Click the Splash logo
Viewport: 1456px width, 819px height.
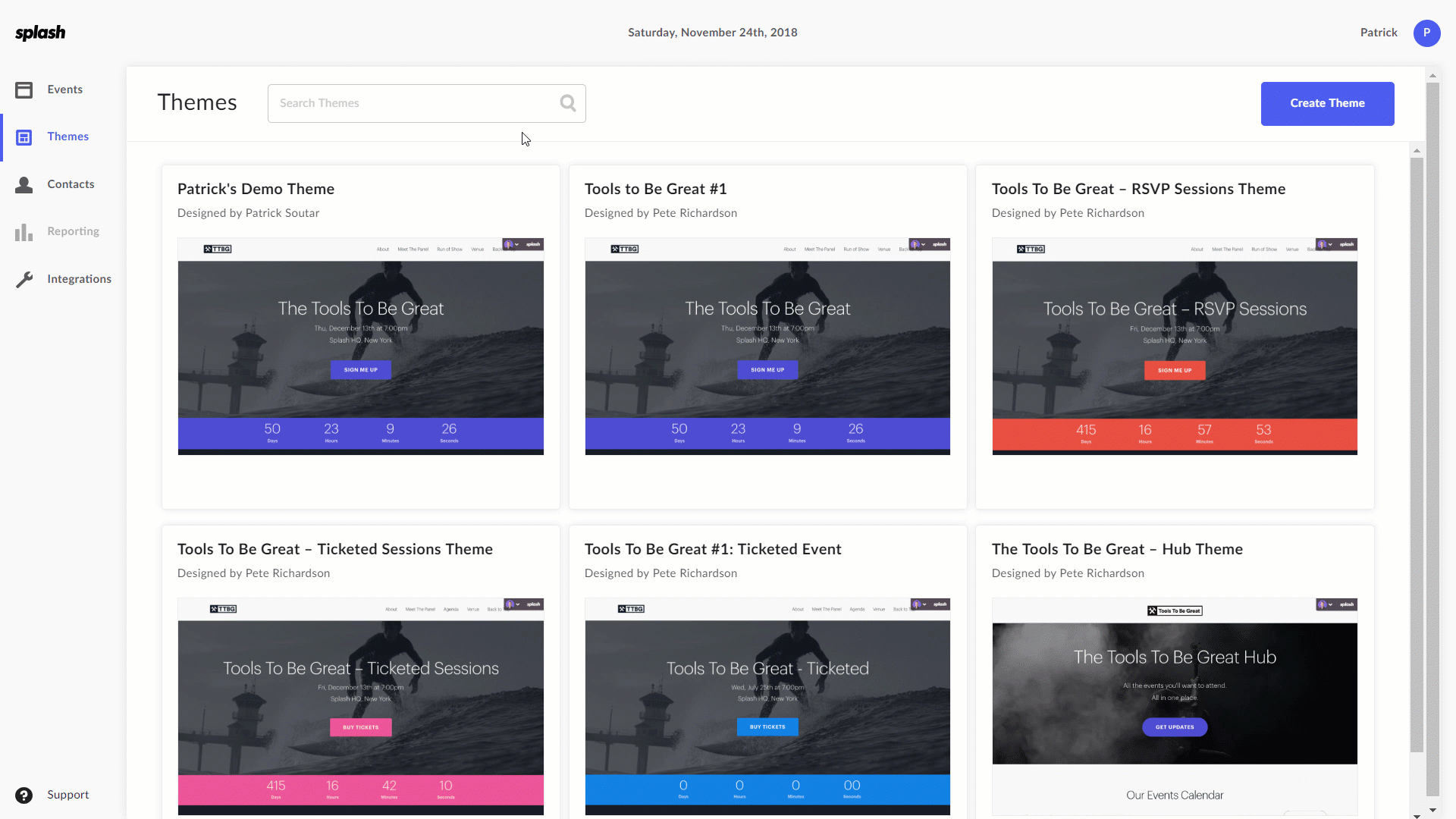coord(40,33)
